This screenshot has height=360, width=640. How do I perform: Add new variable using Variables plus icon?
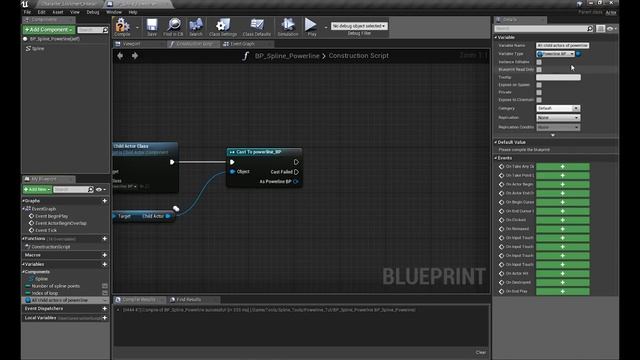pos(104,264)
